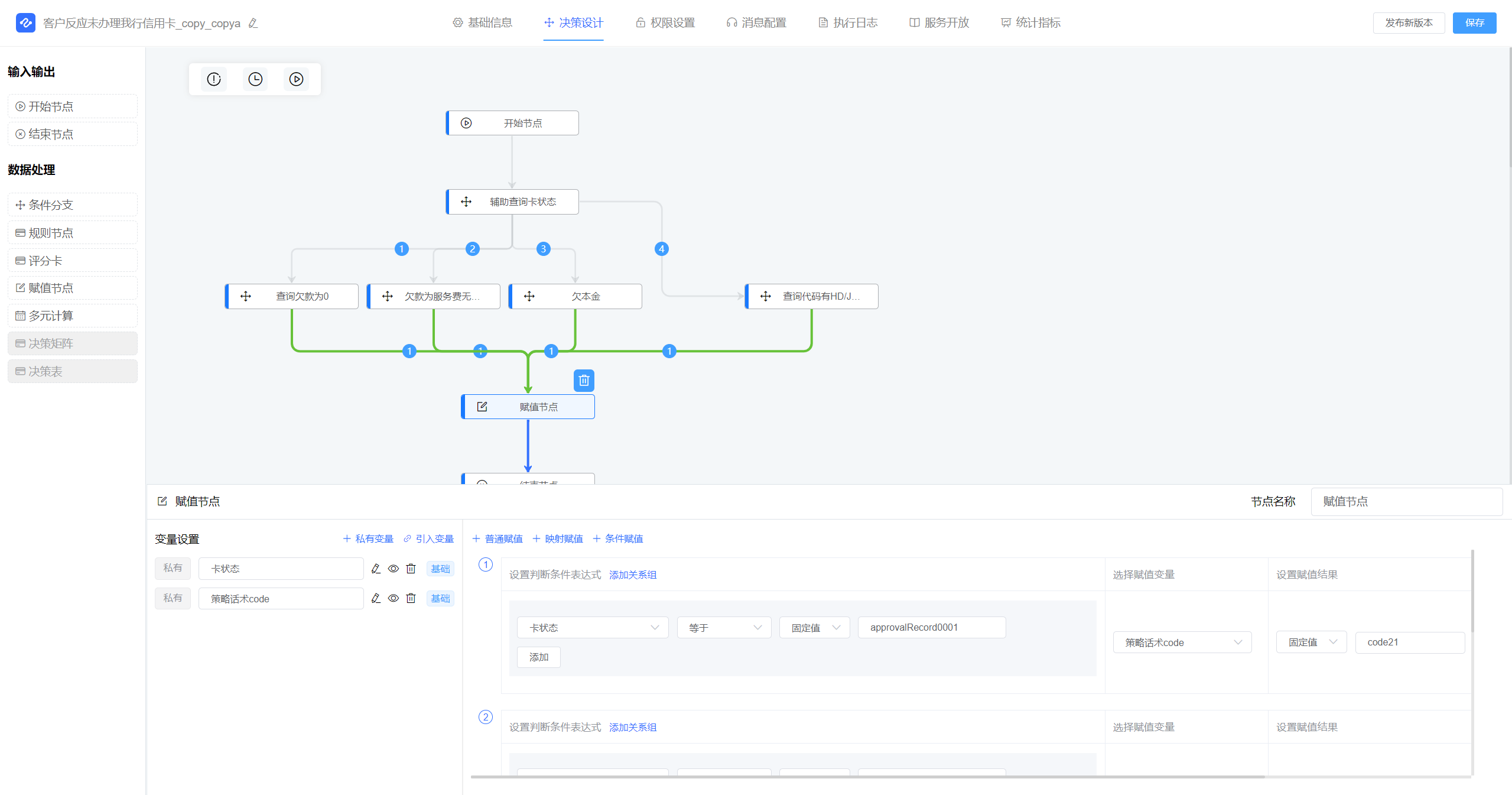Click the edit icon for the 卡状态 variable
Viewport: 1512px width, 795px height.
376,569
